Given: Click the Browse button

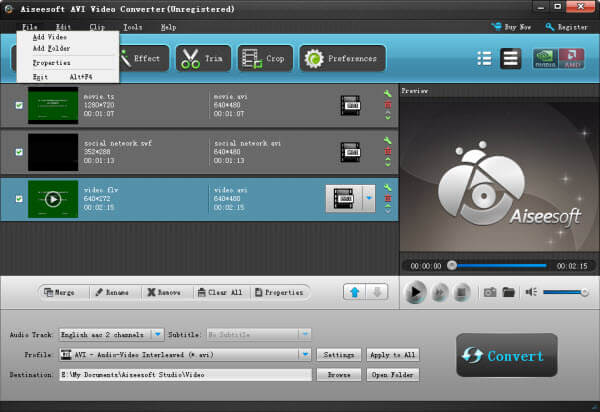Looking at the screenshot, I should 339,375.
